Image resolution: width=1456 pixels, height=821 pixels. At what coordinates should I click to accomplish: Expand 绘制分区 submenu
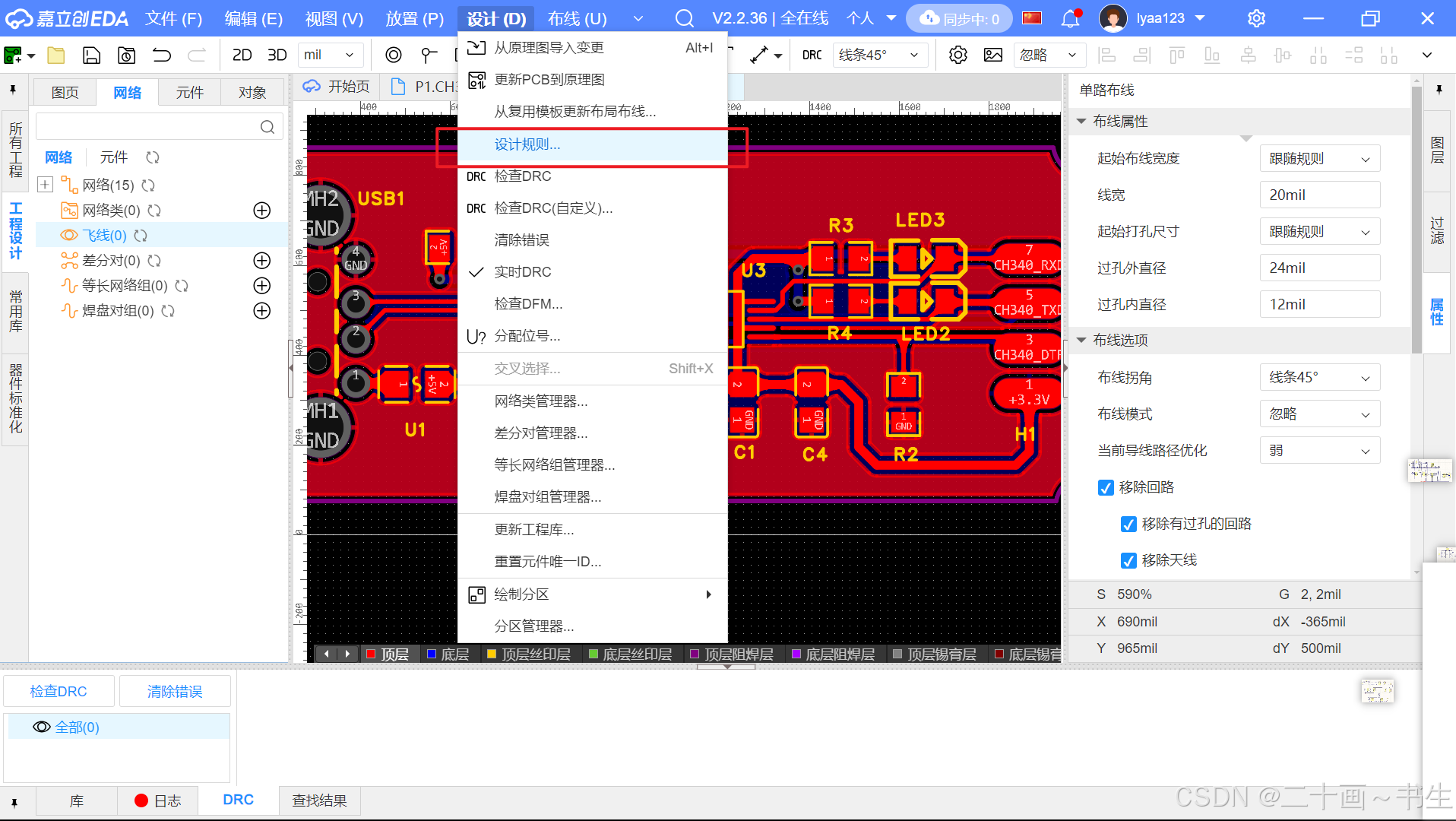593,594
